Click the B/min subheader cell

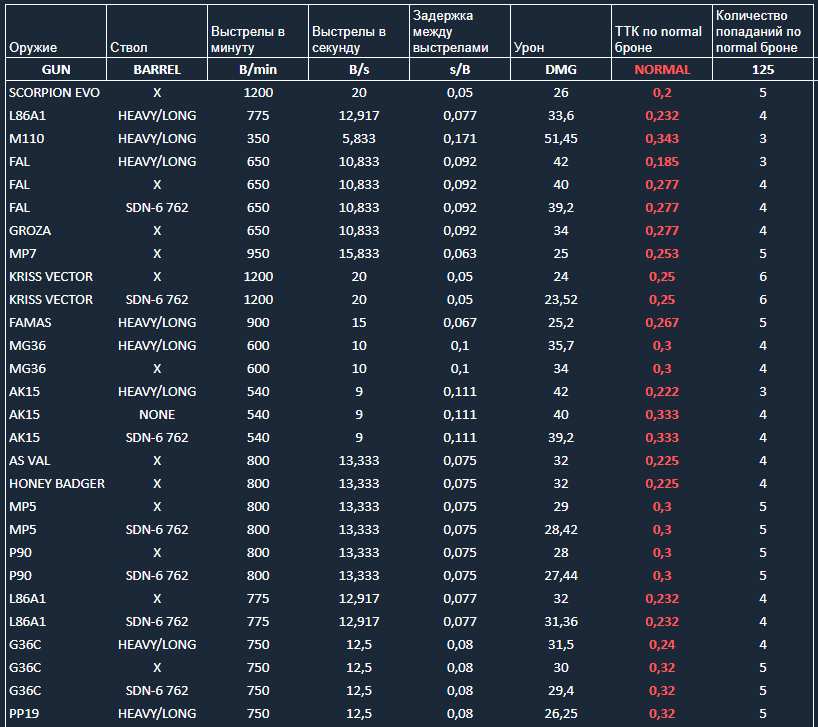(258, 70)
